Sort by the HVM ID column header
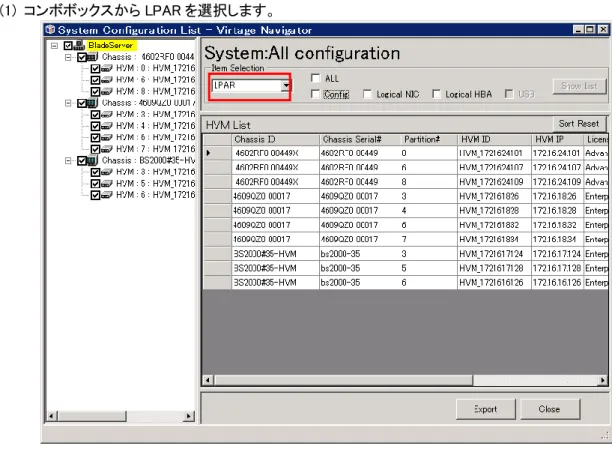 point(494,140)
